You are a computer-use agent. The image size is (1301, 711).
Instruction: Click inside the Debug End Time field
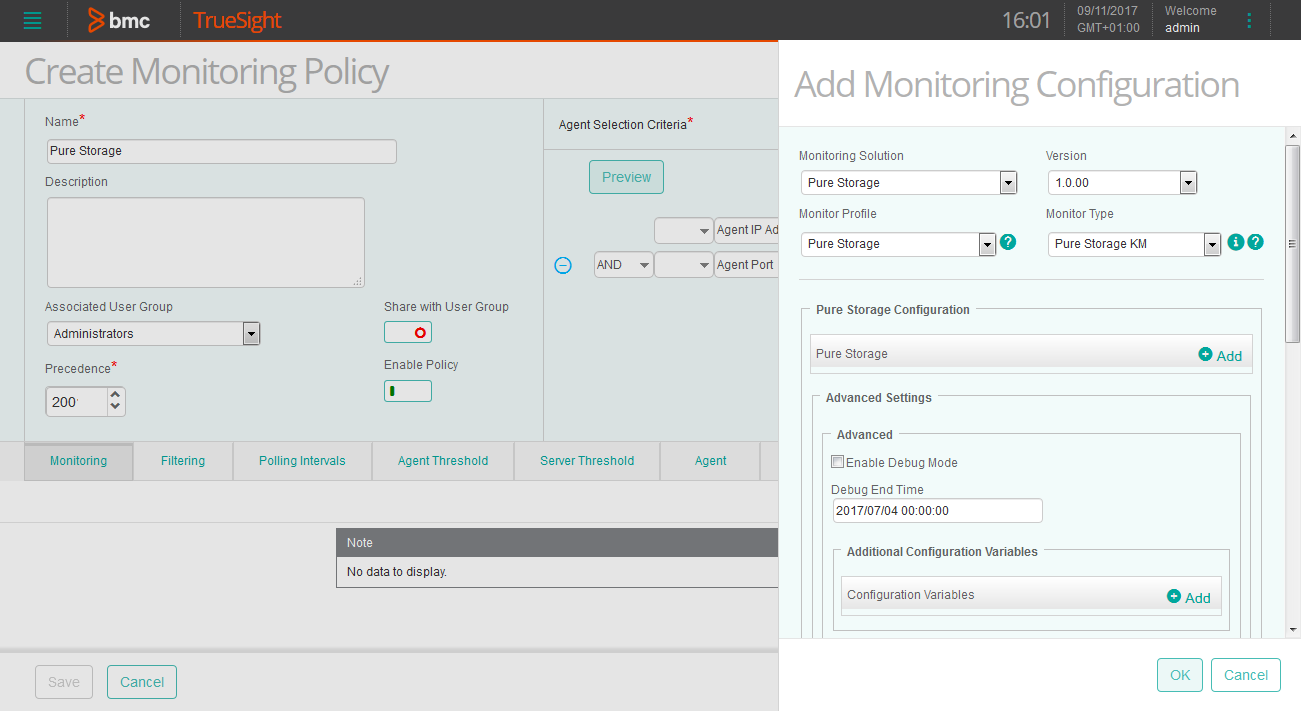click(937, 510)
